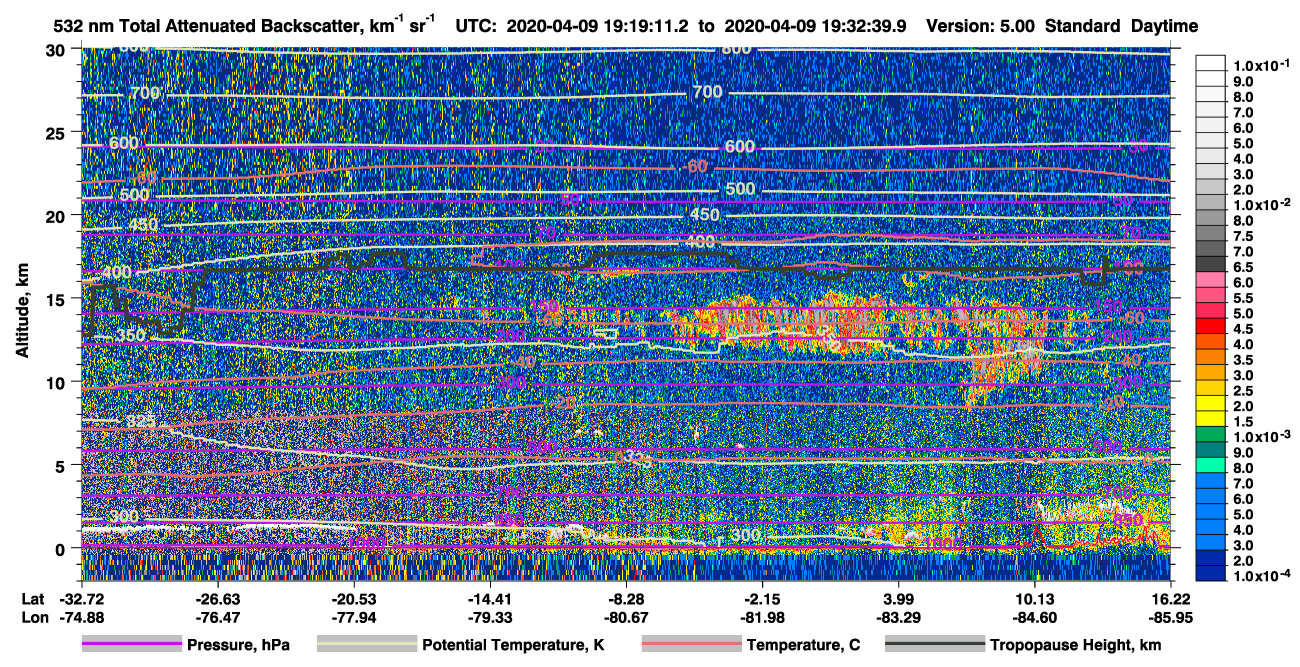Click the word 'Daytime' in the title
The width and height of the screenshot is (1300, 667).
point(1164,26)
